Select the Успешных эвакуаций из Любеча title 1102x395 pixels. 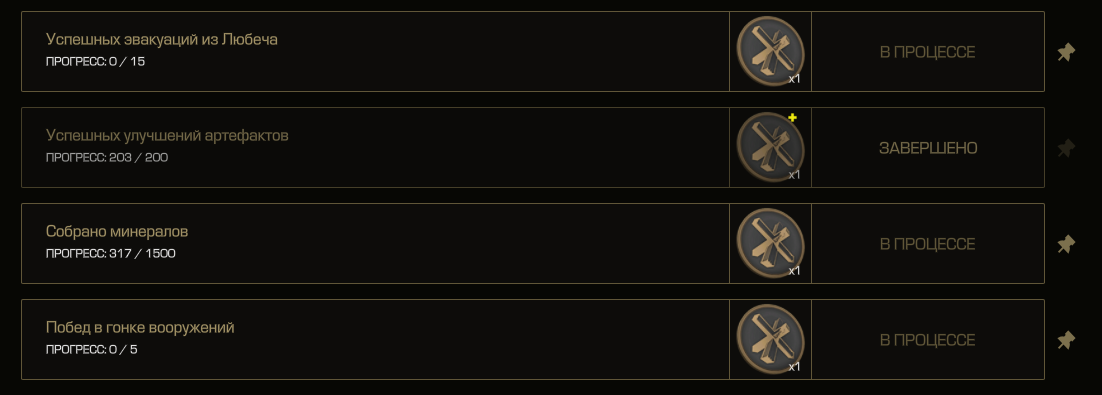click(x=162, y=39)
